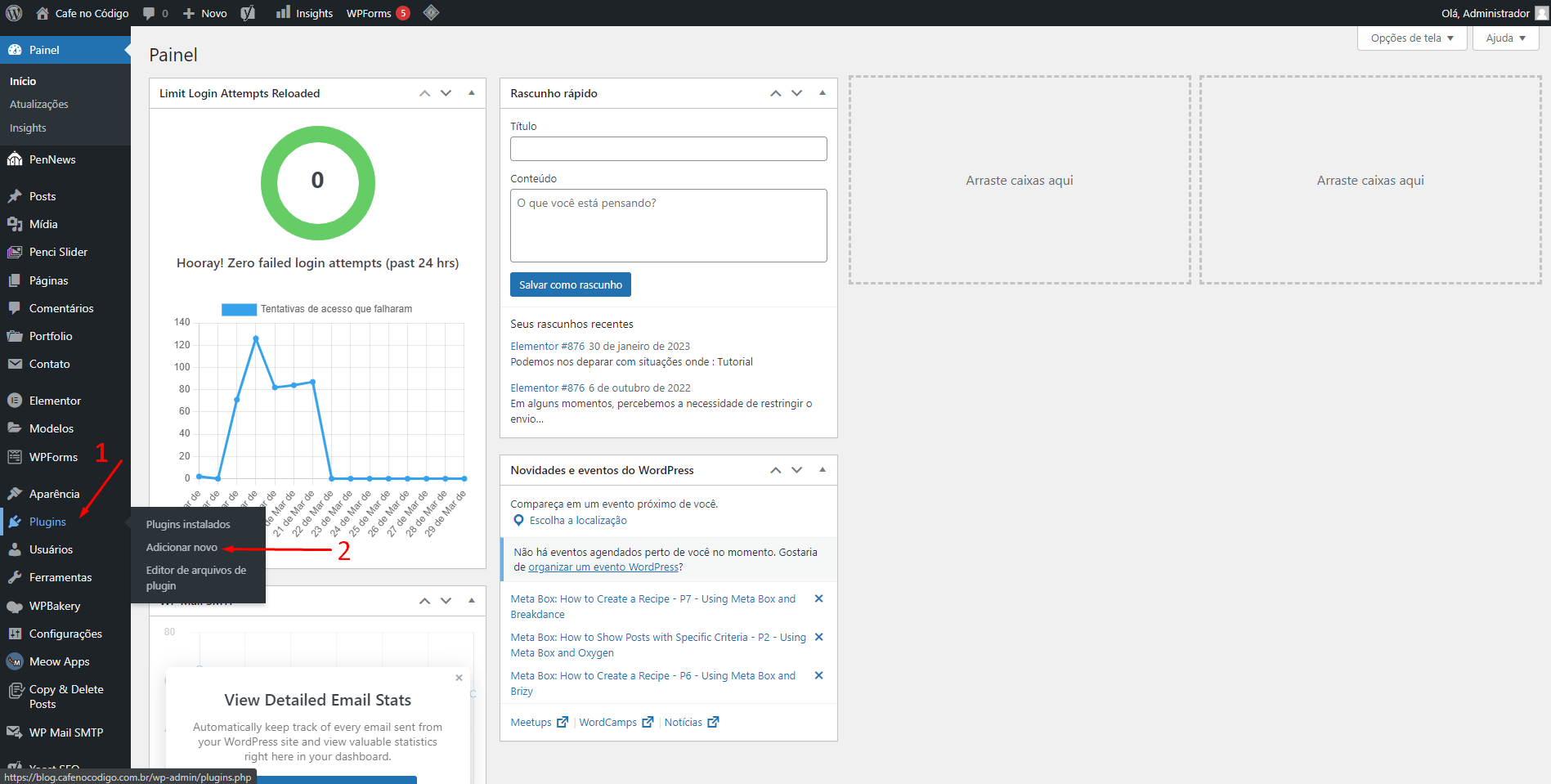This screenshot has width=1551, height=784.
Task: Close the View Detailed Email Stats popup
Action: 459,678
